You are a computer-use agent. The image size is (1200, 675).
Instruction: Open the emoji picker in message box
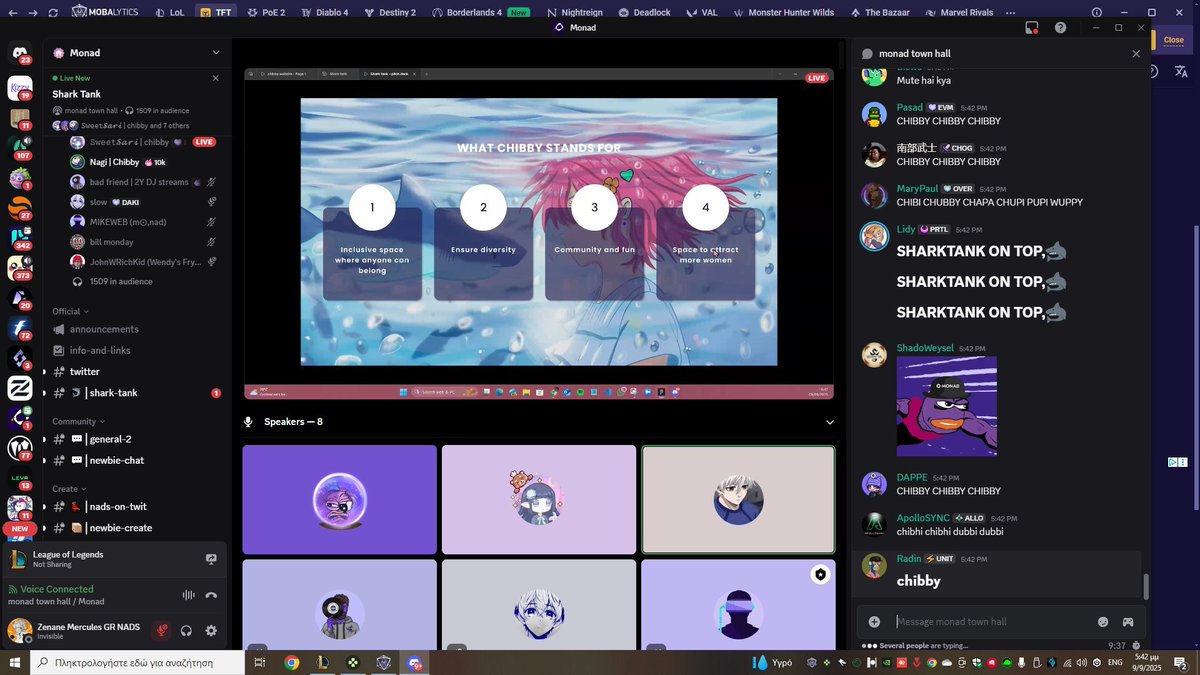coord(1103,621)
